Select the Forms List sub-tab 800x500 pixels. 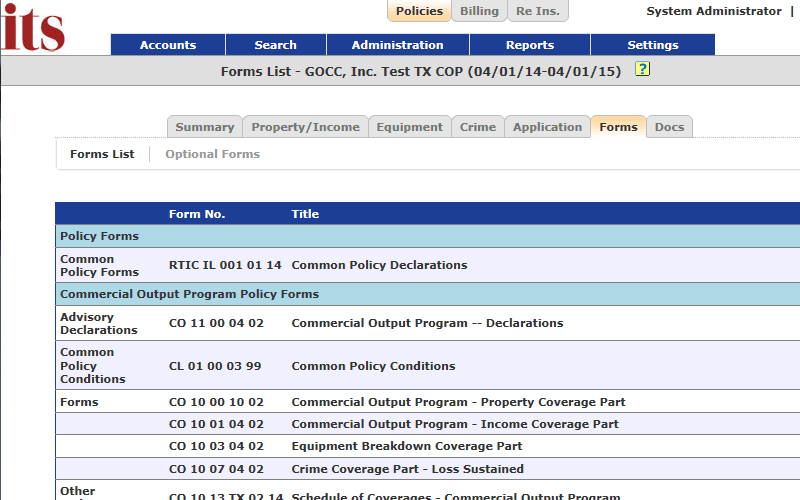pyautogui.click(x=102, y=154)
